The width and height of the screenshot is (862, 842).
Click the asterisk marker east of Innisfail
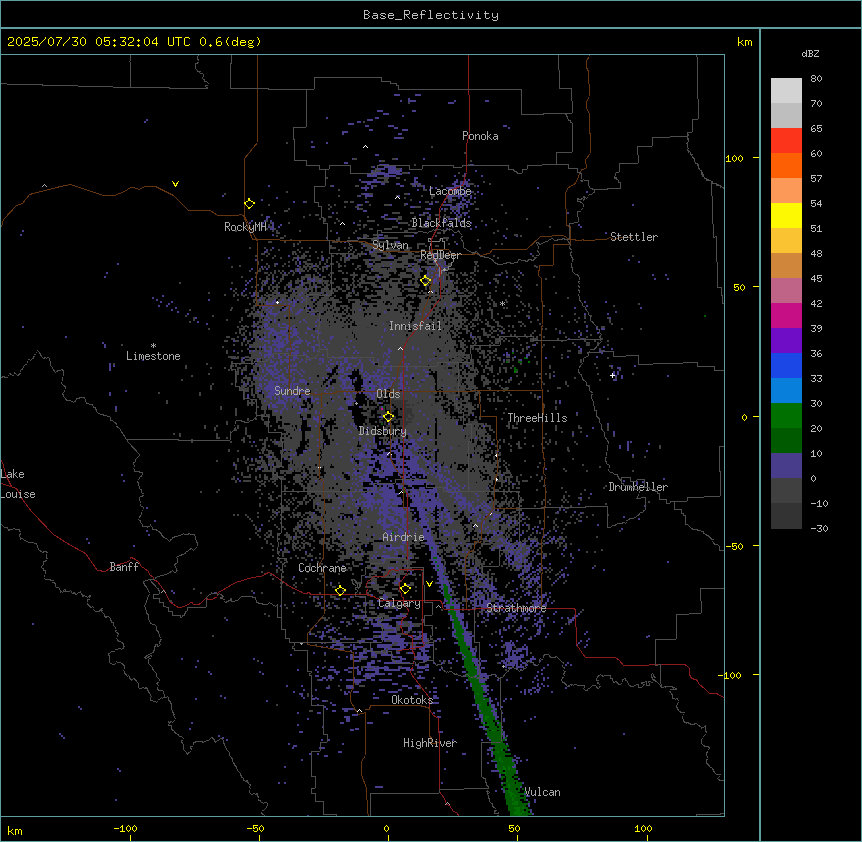click(x=502, y=303)
